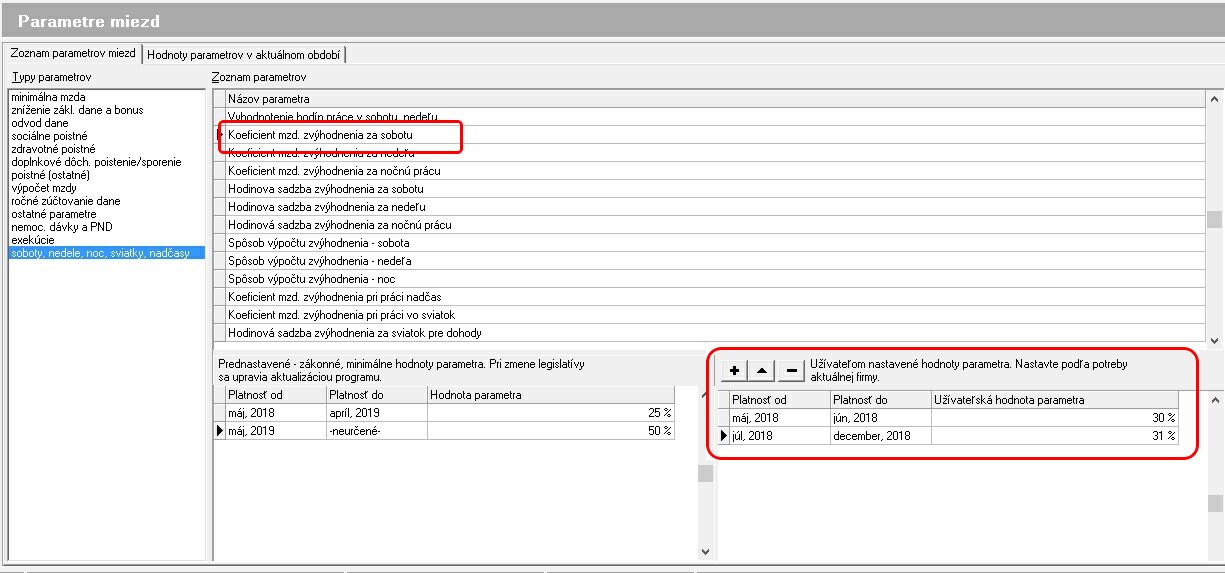Screen dimensions: 1225x573
Task: Click preset row máj, 2019 cell
Action: click(275, 430)
